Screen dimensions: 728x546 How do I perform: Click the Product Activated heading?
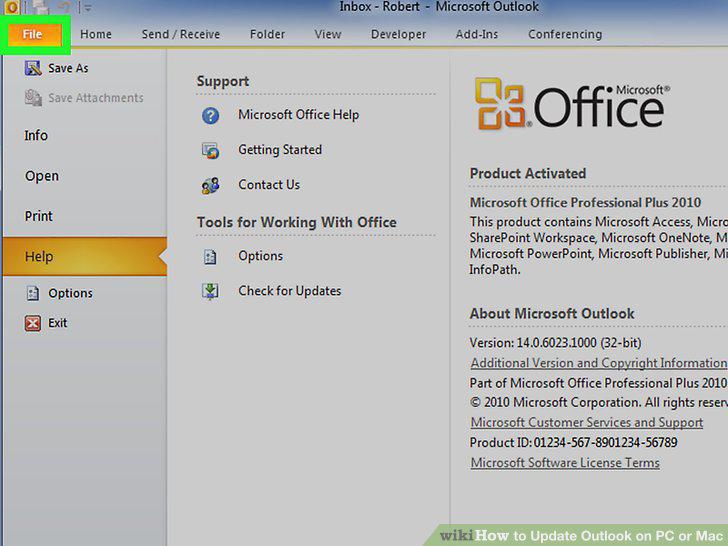point(528,174)
